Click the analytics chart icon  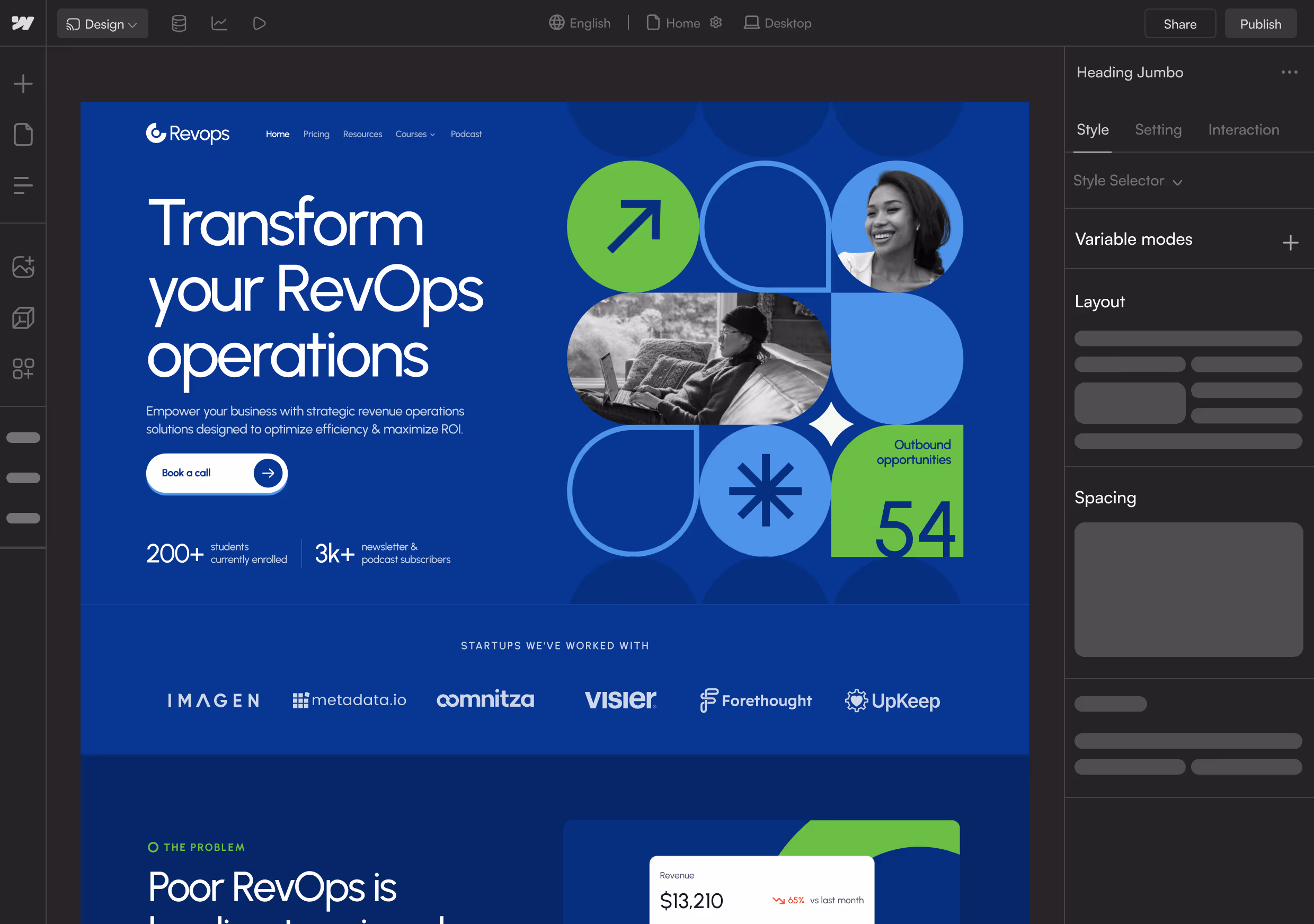click(x=219, y=23)
